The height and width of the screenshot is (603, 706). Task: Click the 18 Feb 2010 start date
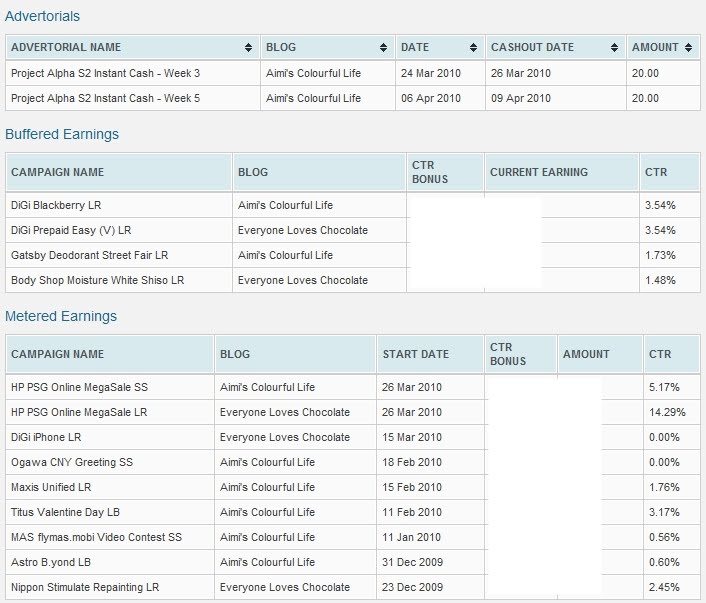tap(412, 462)
